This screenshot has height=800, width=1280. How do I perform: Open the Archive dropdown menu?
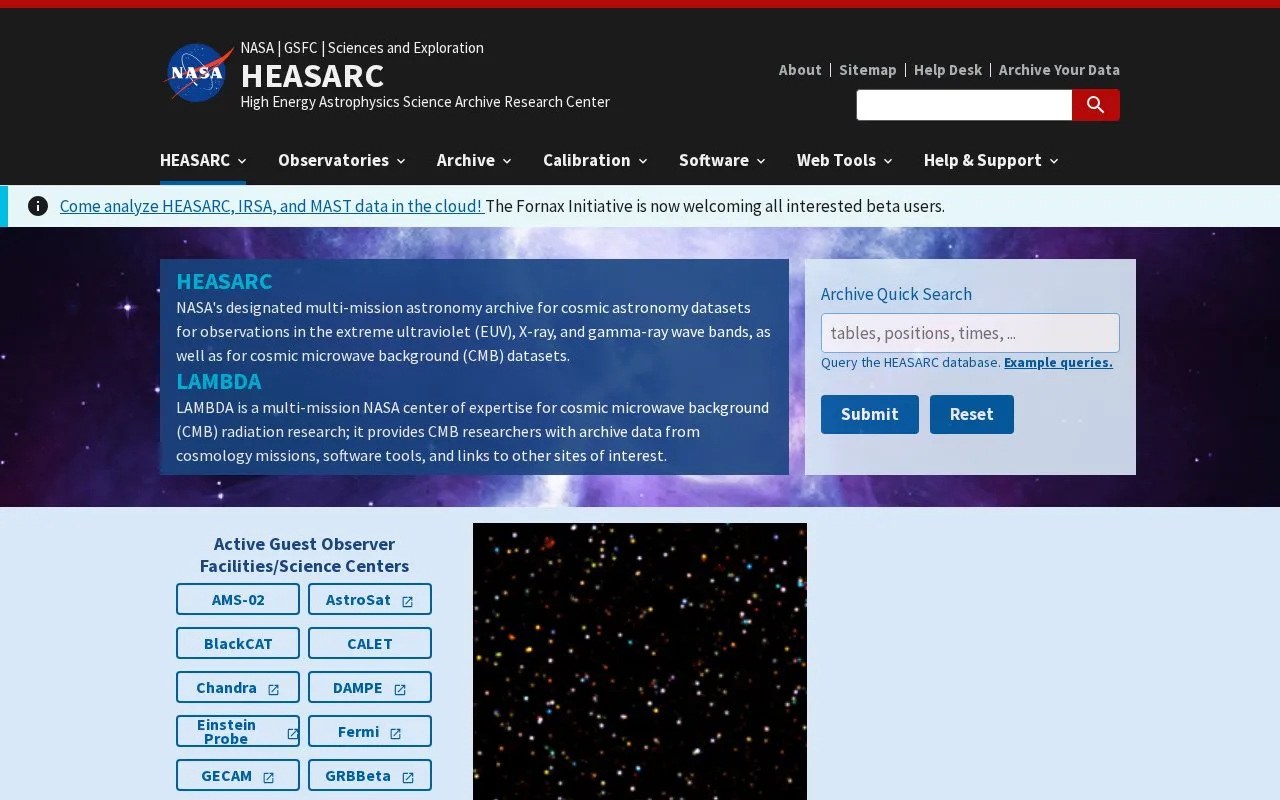tap(474, 160)
